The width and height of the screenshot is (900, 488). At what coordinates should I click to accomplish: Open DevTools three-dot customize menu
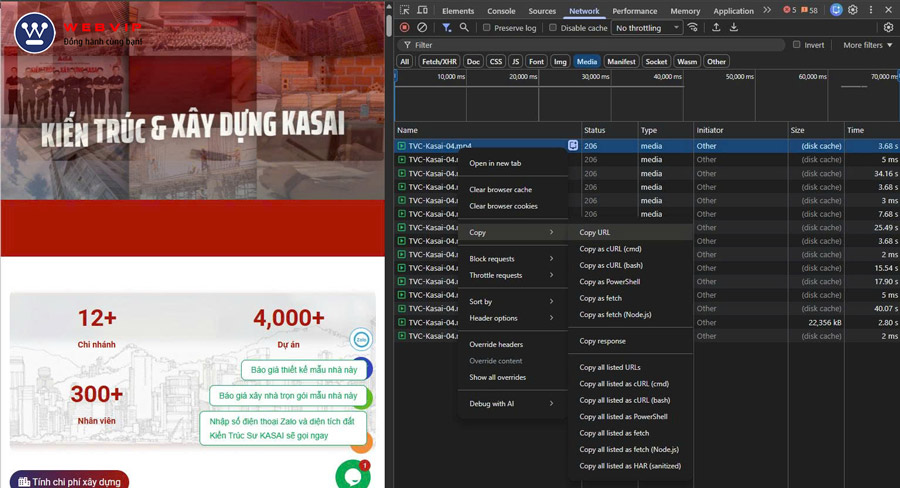point(871,10)
